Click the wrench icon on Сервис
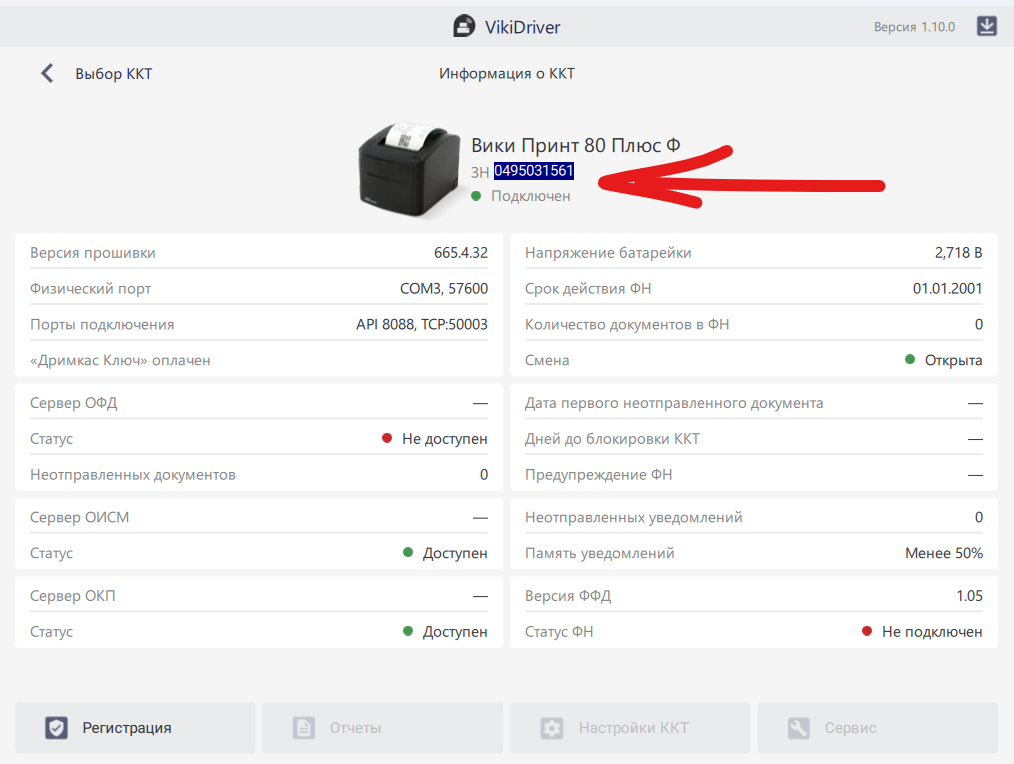This screenshot has height=764, width=1014. coord(798,728)
